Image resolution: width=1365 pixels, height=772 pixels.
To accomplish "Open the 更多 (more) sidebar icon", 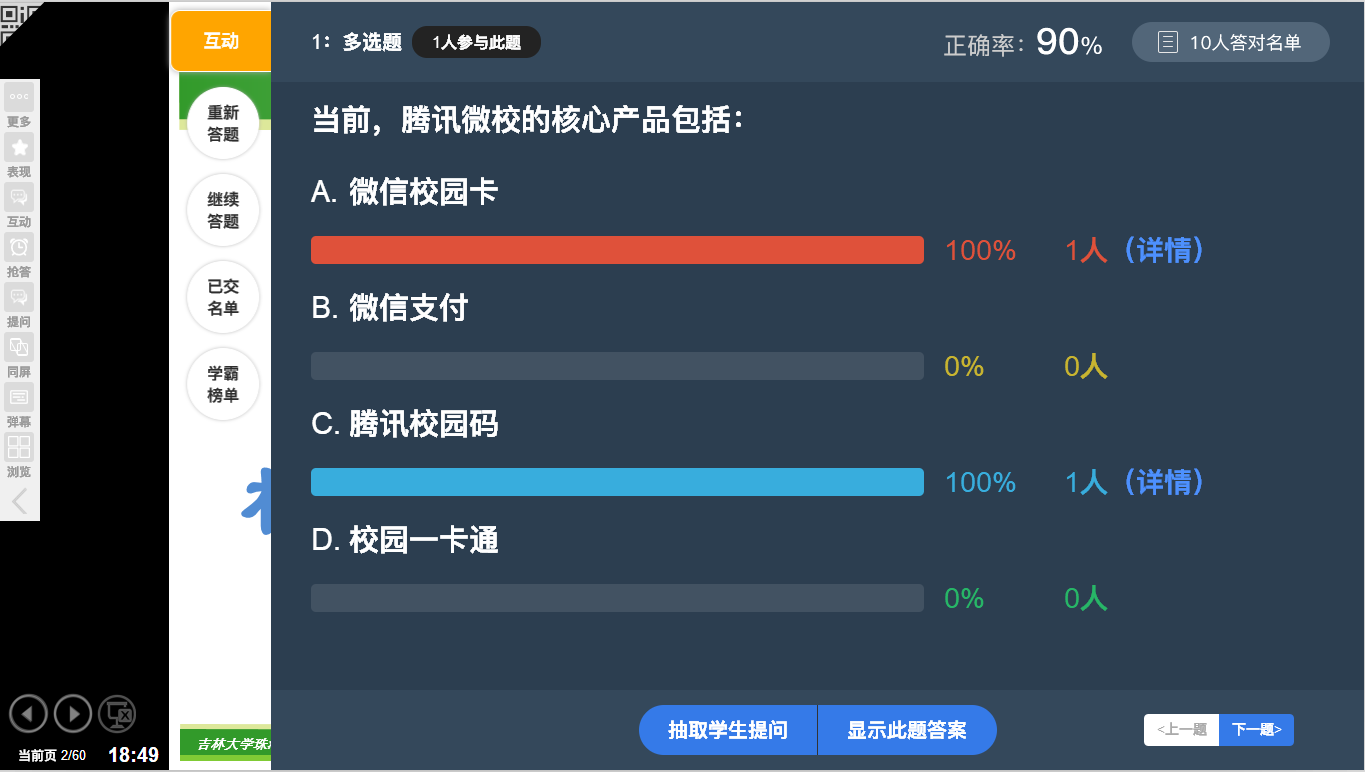I will pos(19,97).
